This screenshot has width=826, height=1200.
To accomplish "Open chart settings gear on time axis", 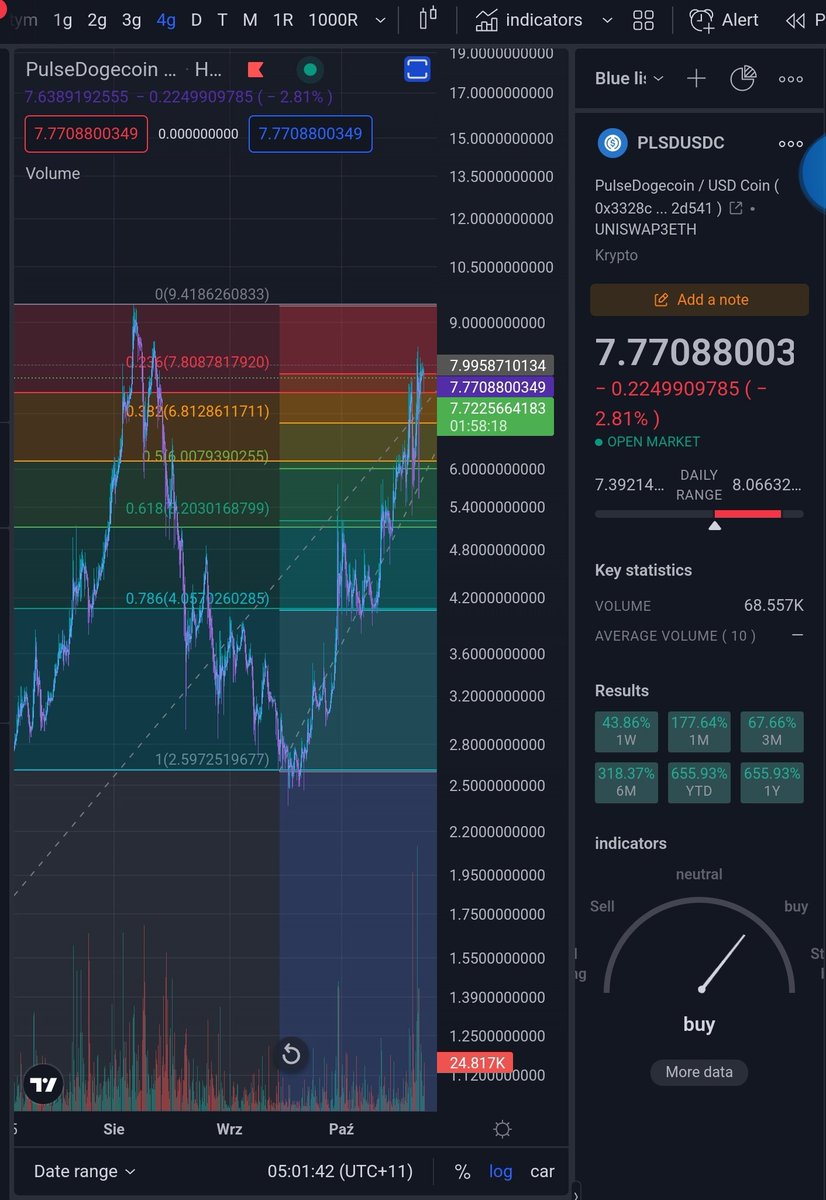I will (502, 1129).
